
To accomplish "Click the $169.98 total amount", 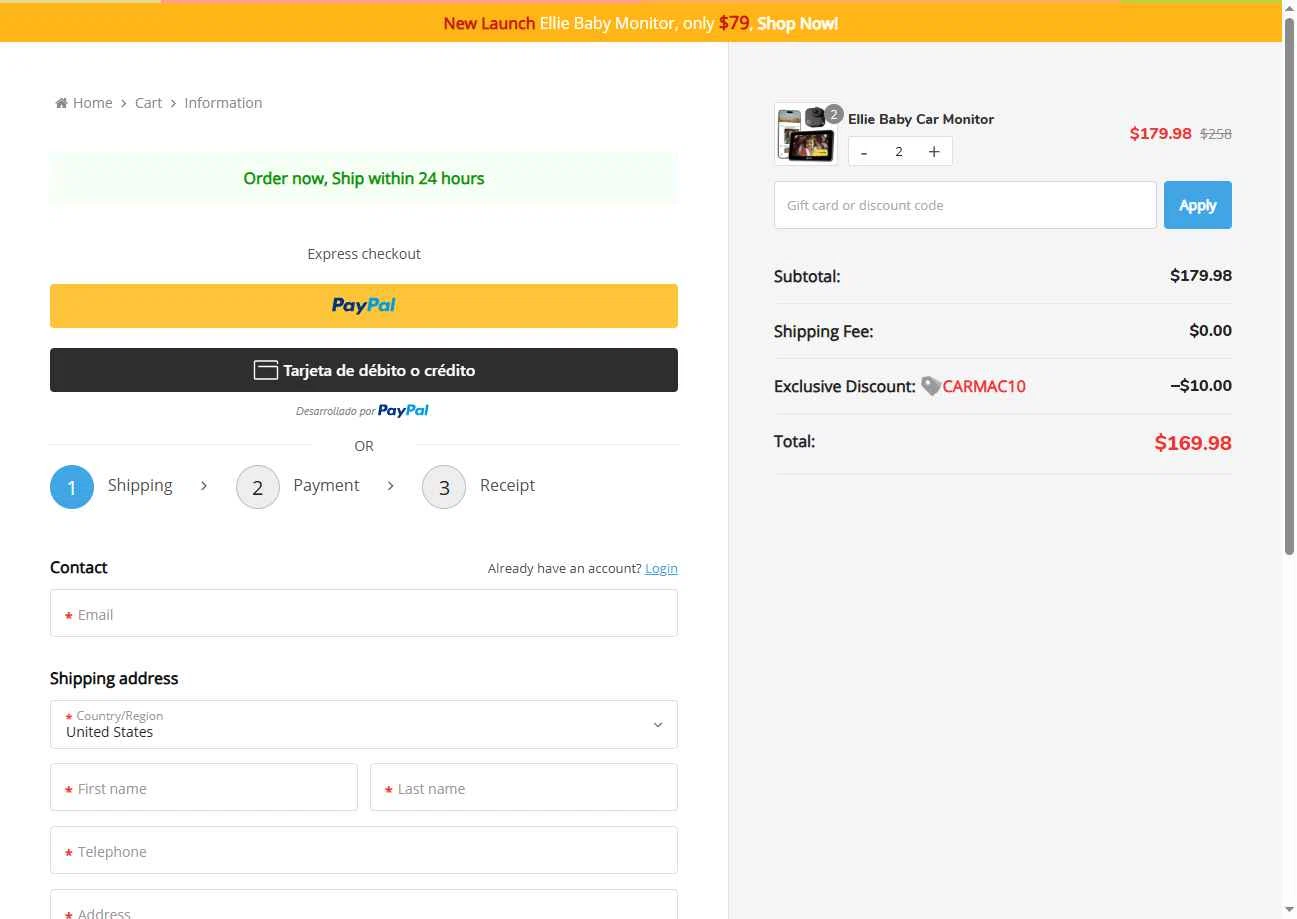I will pyautogui.click(x=1193, y=443).
